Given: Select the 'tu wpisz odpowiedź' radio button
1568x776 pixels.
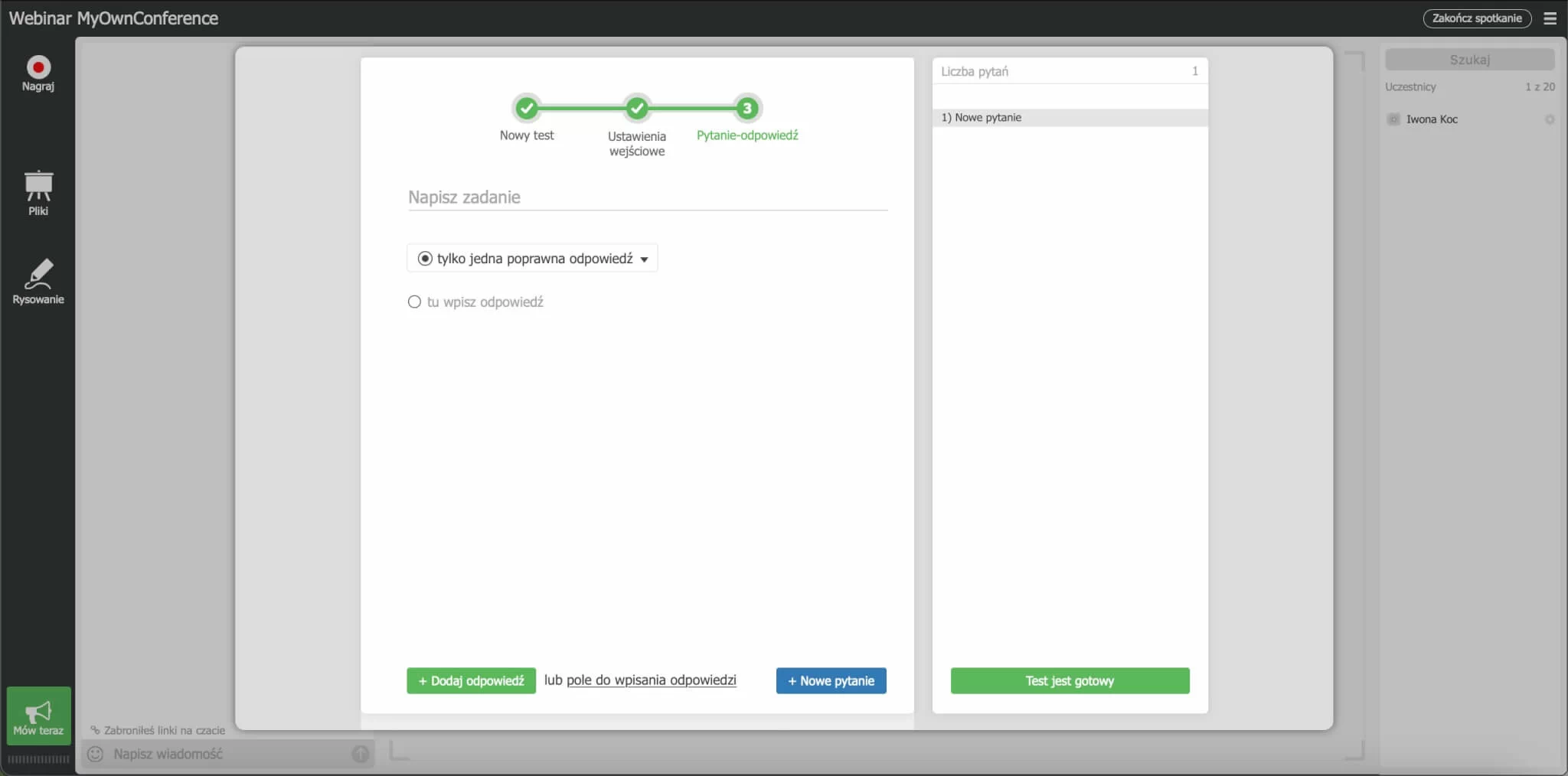Looking at the screenshot, I should tap(414, 302).
